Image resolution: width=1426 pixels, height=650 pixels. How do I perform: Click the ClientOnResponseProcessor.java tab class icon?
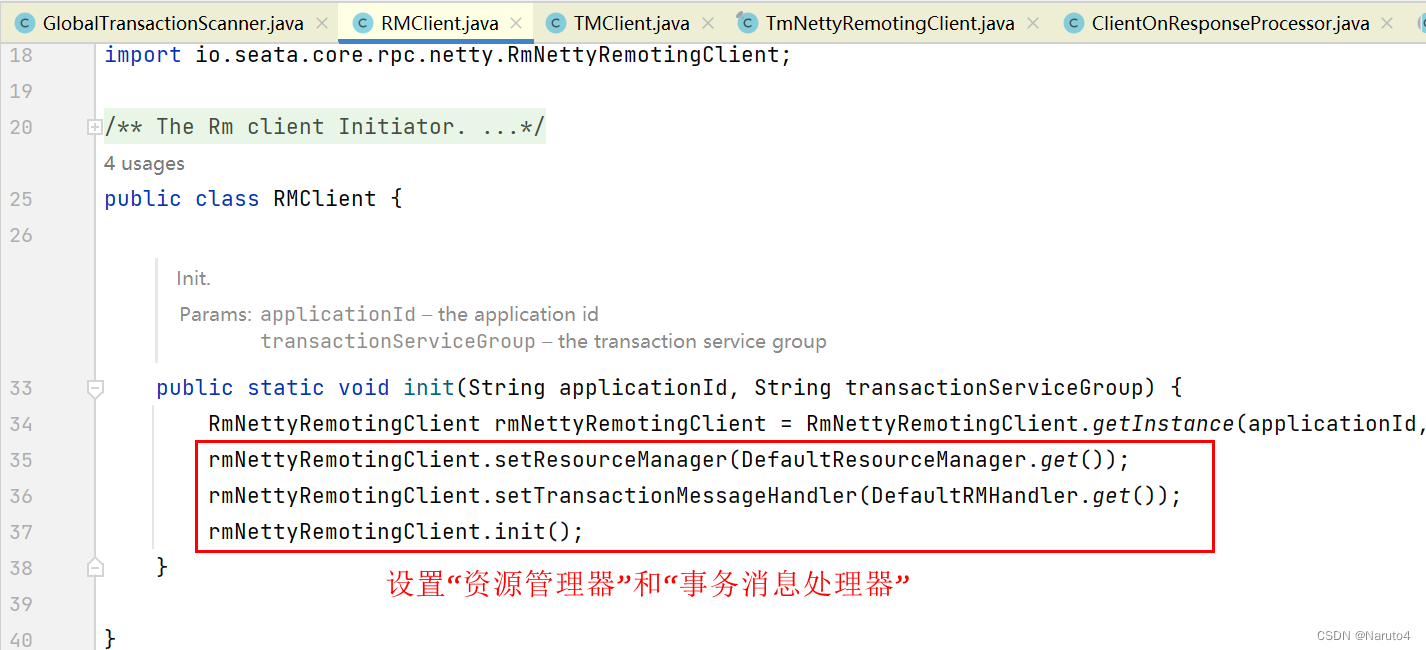pos(1074,23)
